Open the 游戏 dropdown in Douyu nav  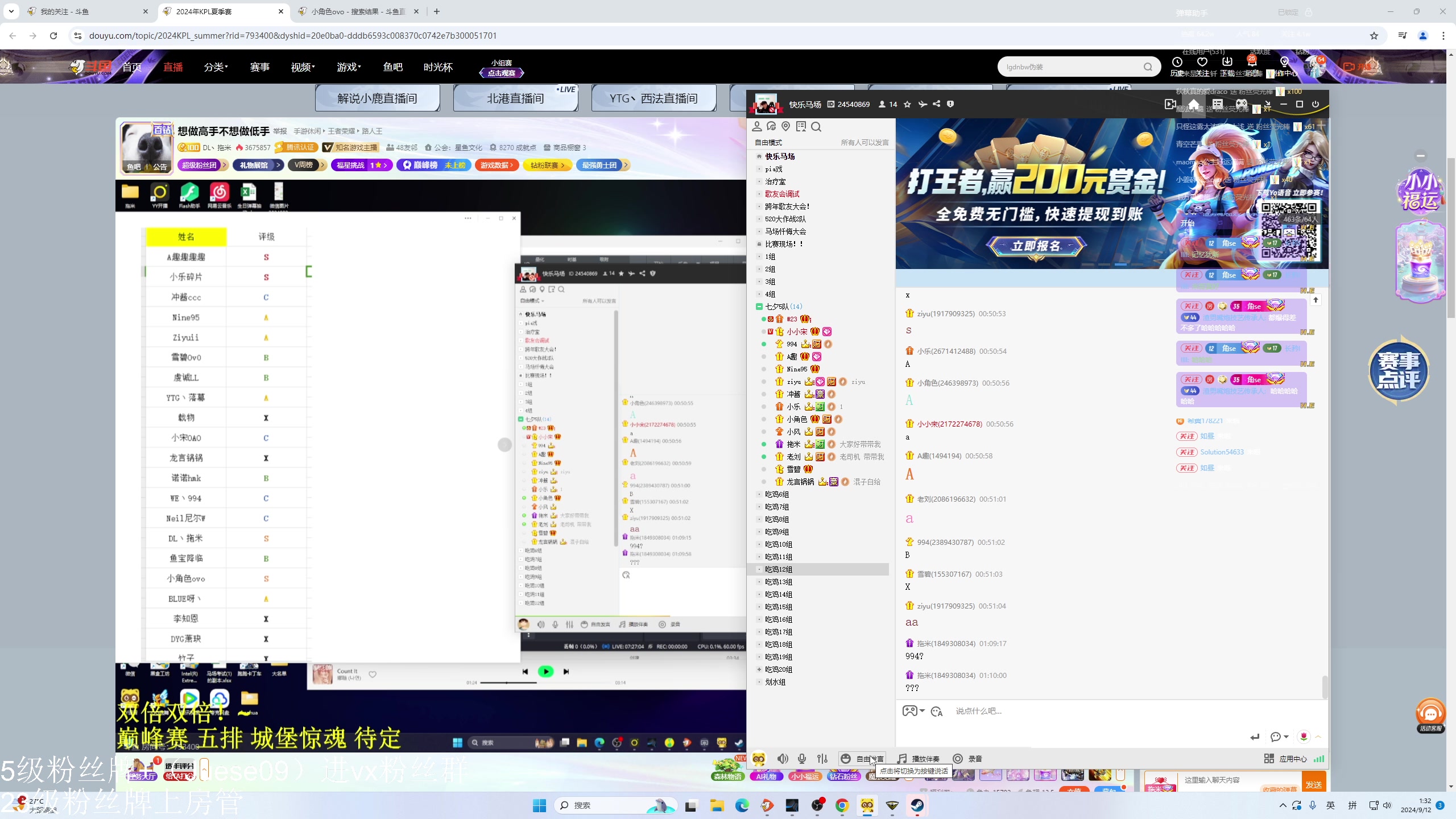pos(349,67)
